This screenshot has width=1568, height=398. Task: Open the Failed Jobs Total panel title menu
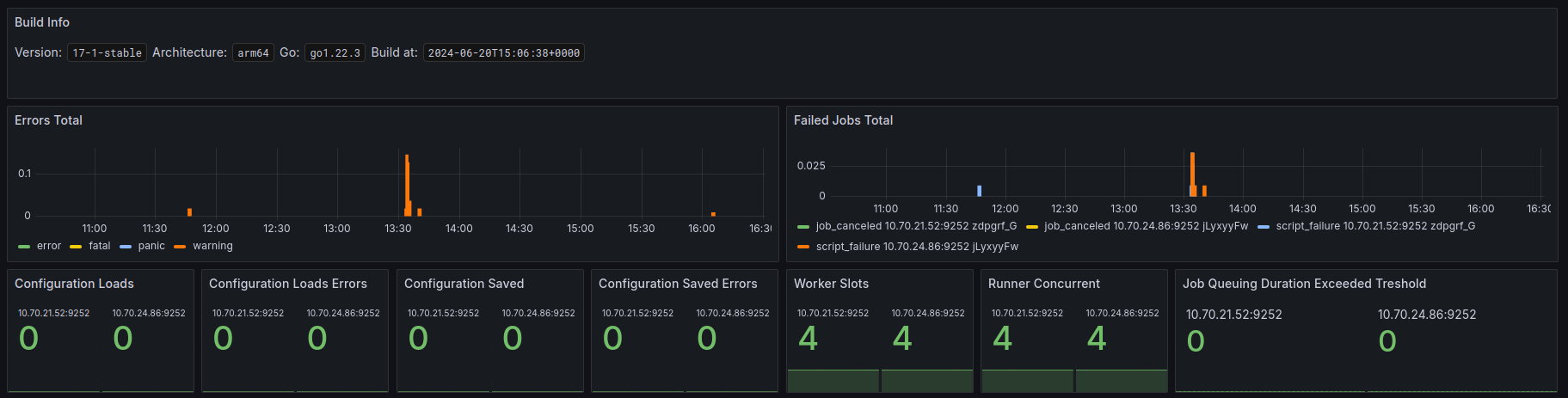(x=843, y=120)
